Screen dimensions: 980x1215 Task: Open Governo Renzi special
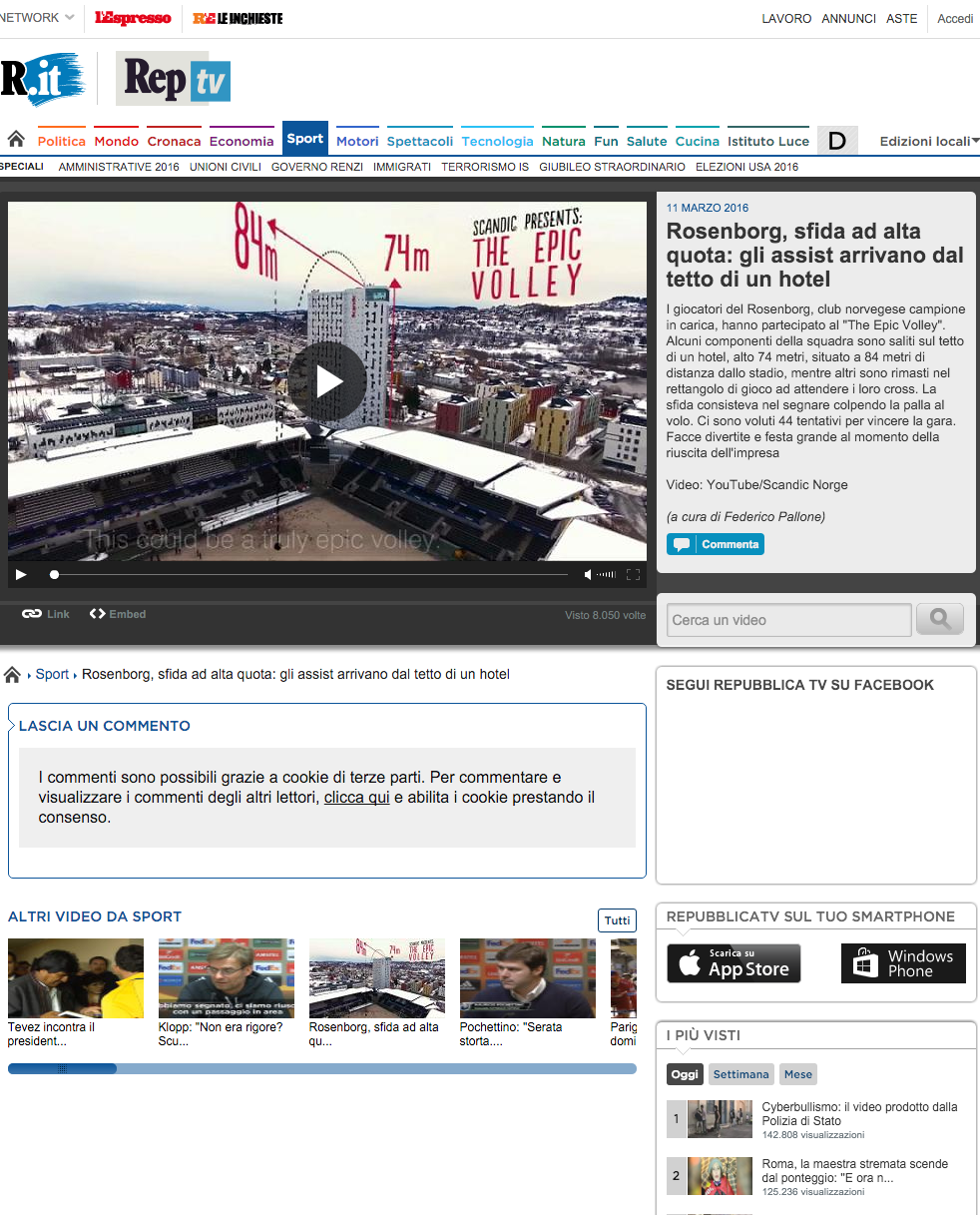pyautogui.click(x=317, y=167)
